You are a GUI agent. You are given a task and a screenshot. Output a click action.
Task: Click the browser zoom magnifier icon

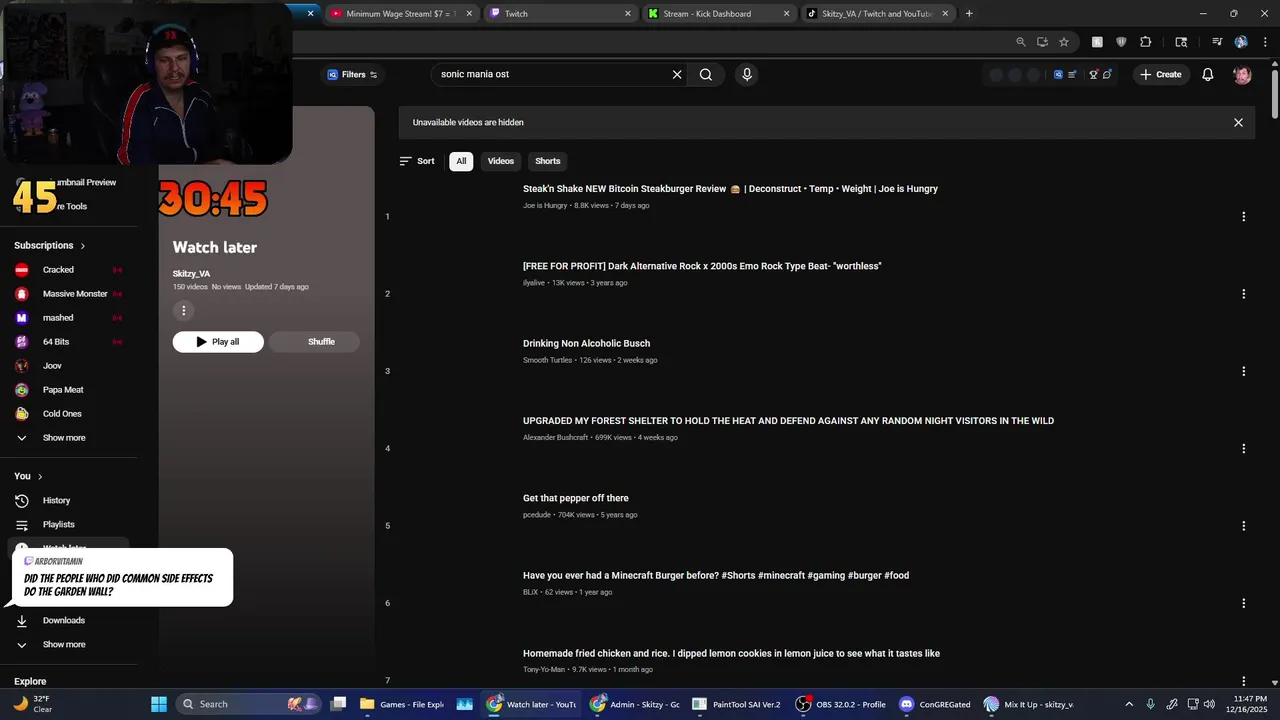[1020, 42]
